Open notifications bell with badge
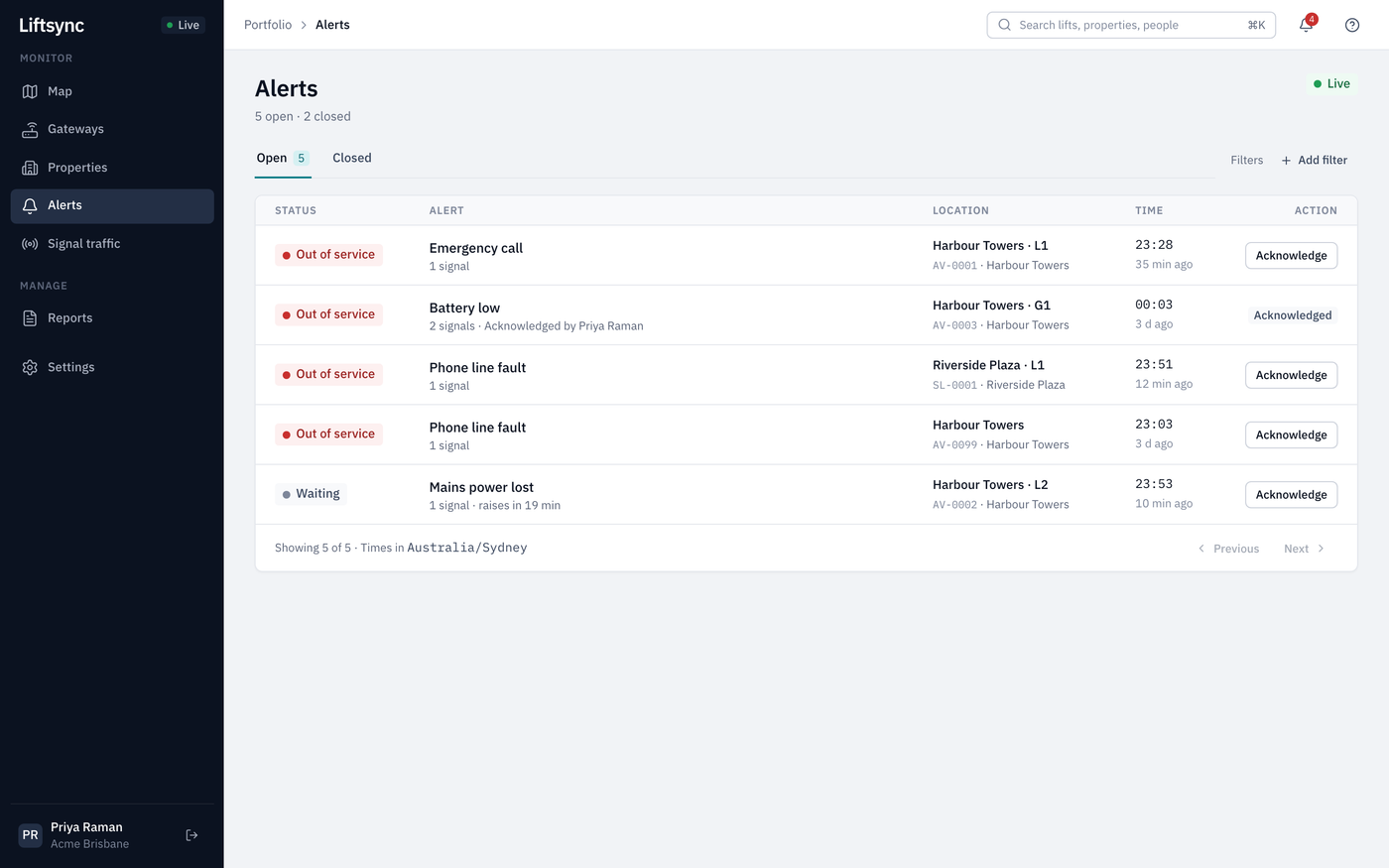Screen dimensions: 1389x868 coord(1307,25)
